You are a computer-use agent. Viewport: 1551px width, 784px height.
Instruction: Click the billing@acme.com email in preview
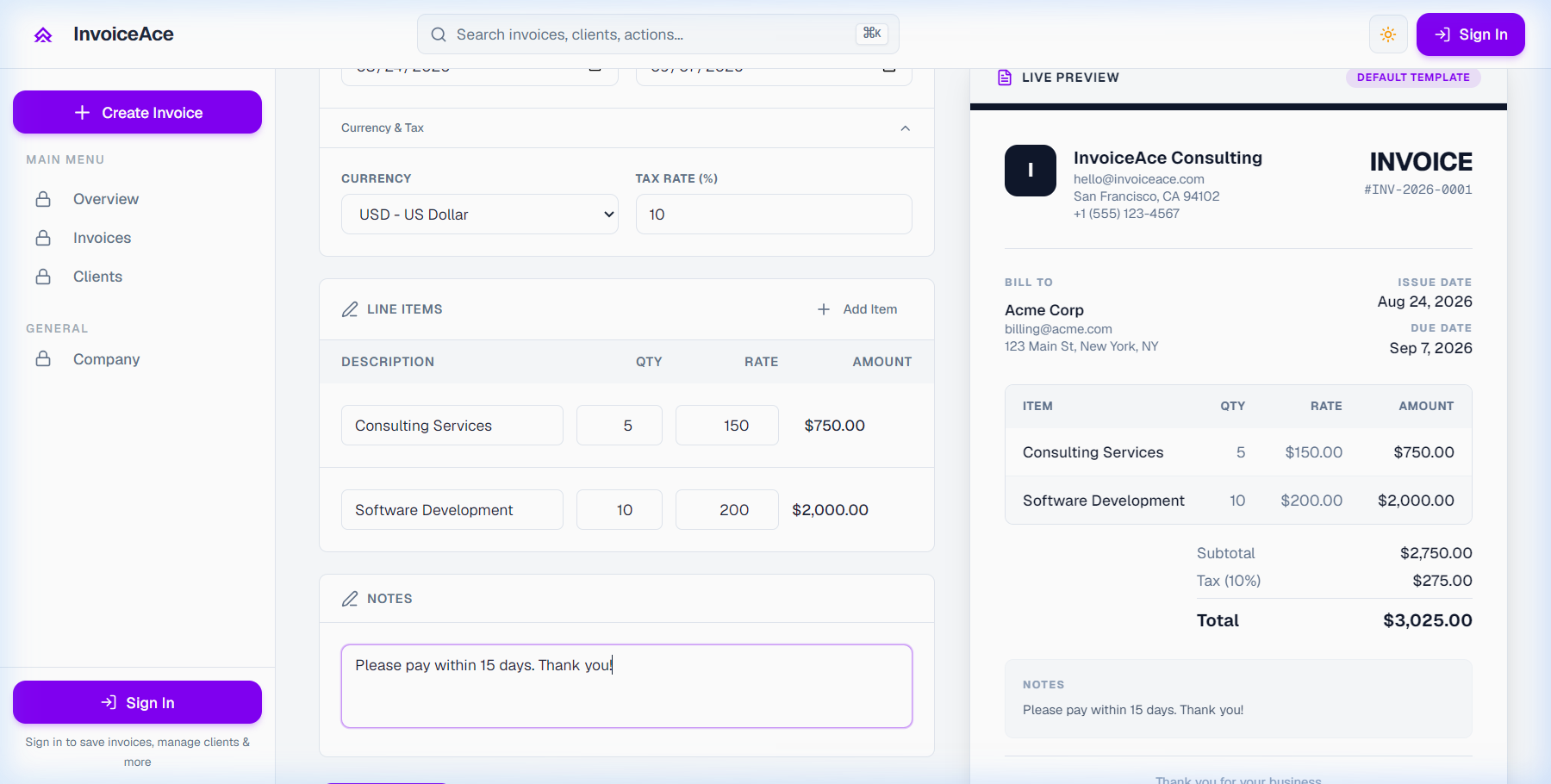click(x=1058, y=329)
